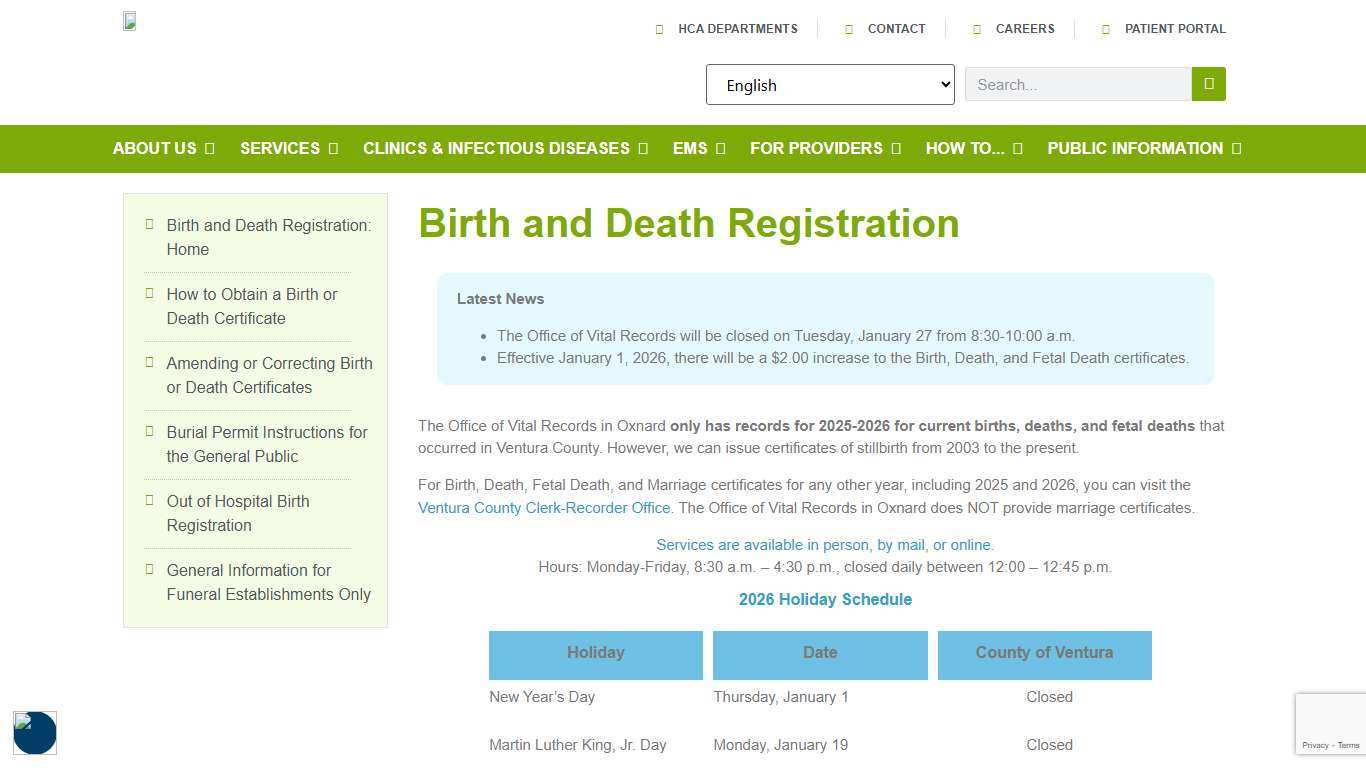Click the search magnifier icon

coord(1208,84)
